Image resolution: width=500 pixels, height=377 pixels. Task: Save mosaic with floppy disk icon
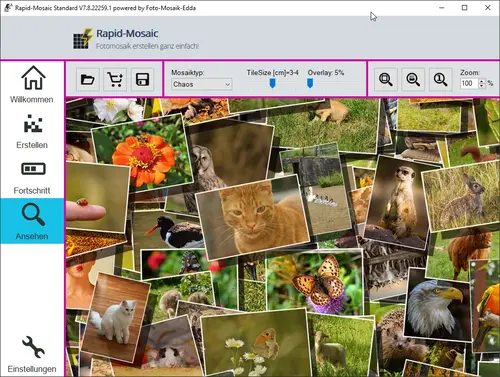coord(143,80)
